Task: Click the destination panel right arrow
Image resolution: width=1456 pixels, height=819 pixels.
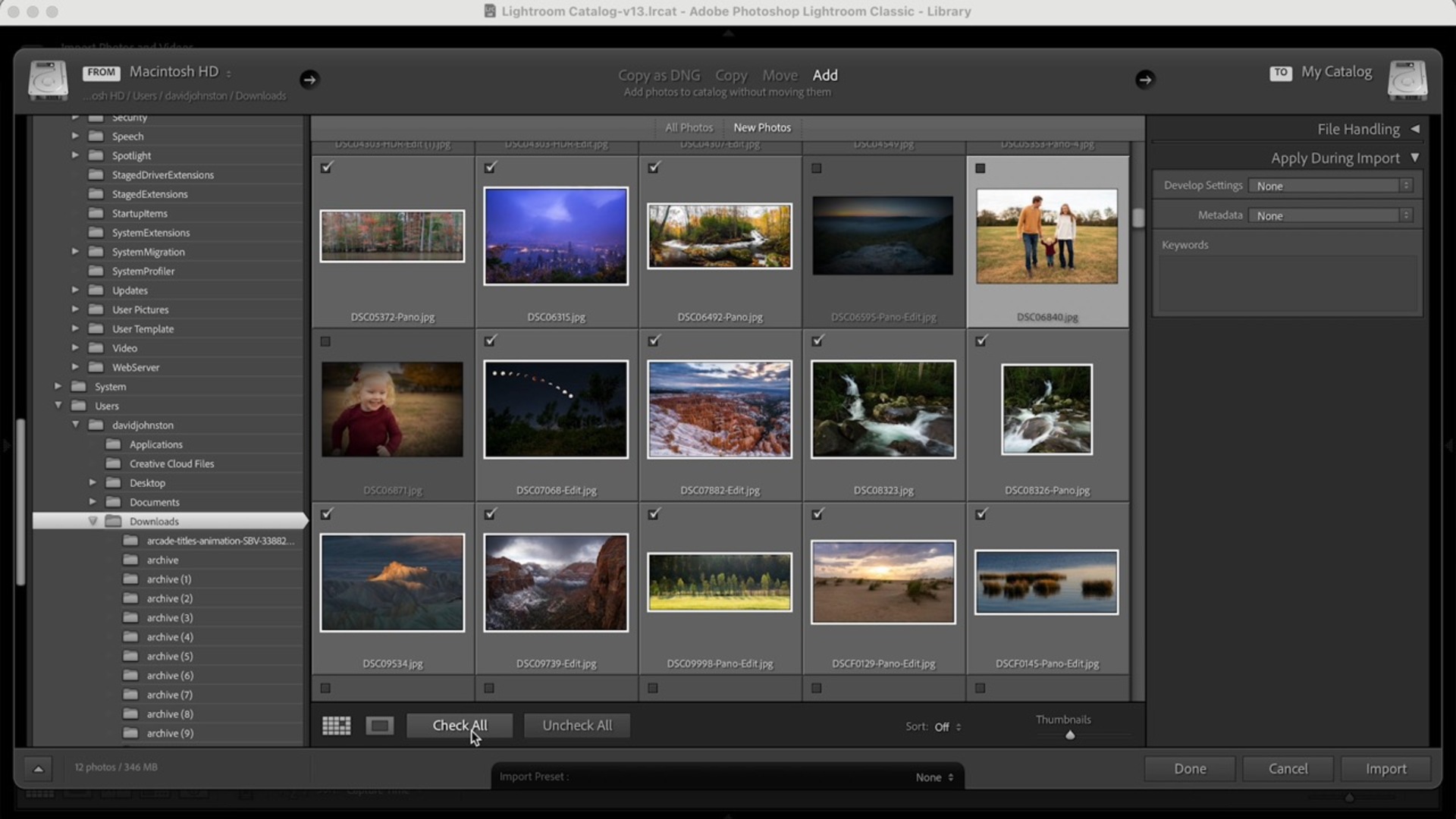Action: [x=1145, y=80]
